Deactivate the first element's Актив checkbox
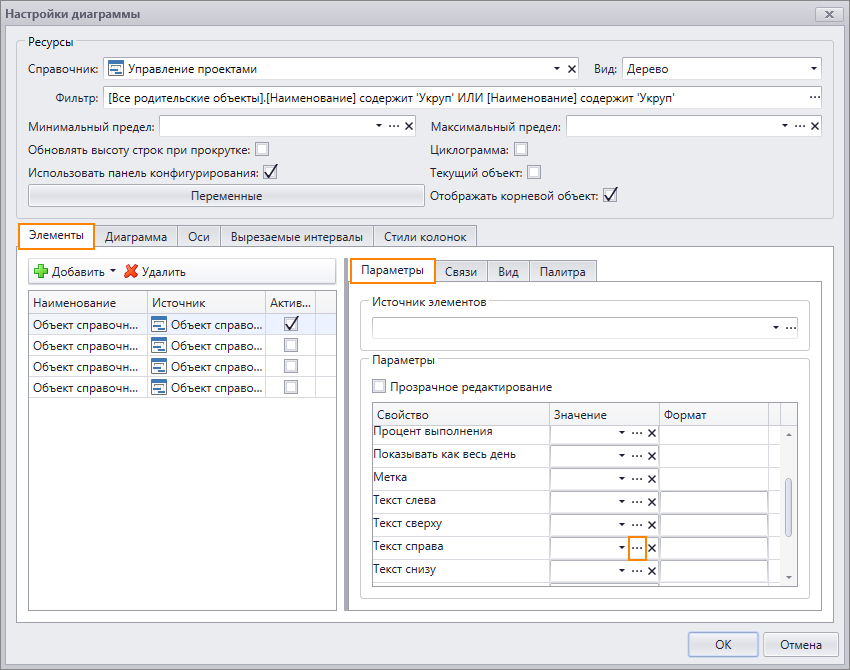The image size is (850, 670). click(x=291, y=324)
